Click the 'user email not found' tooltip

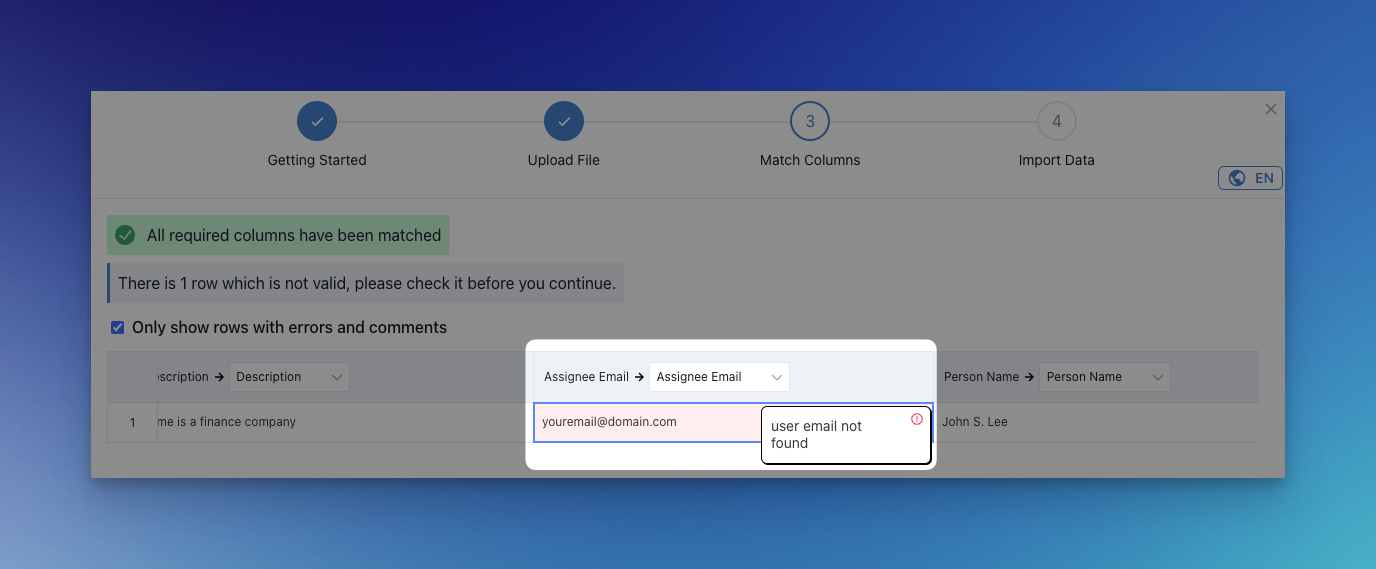click(846, 435)
